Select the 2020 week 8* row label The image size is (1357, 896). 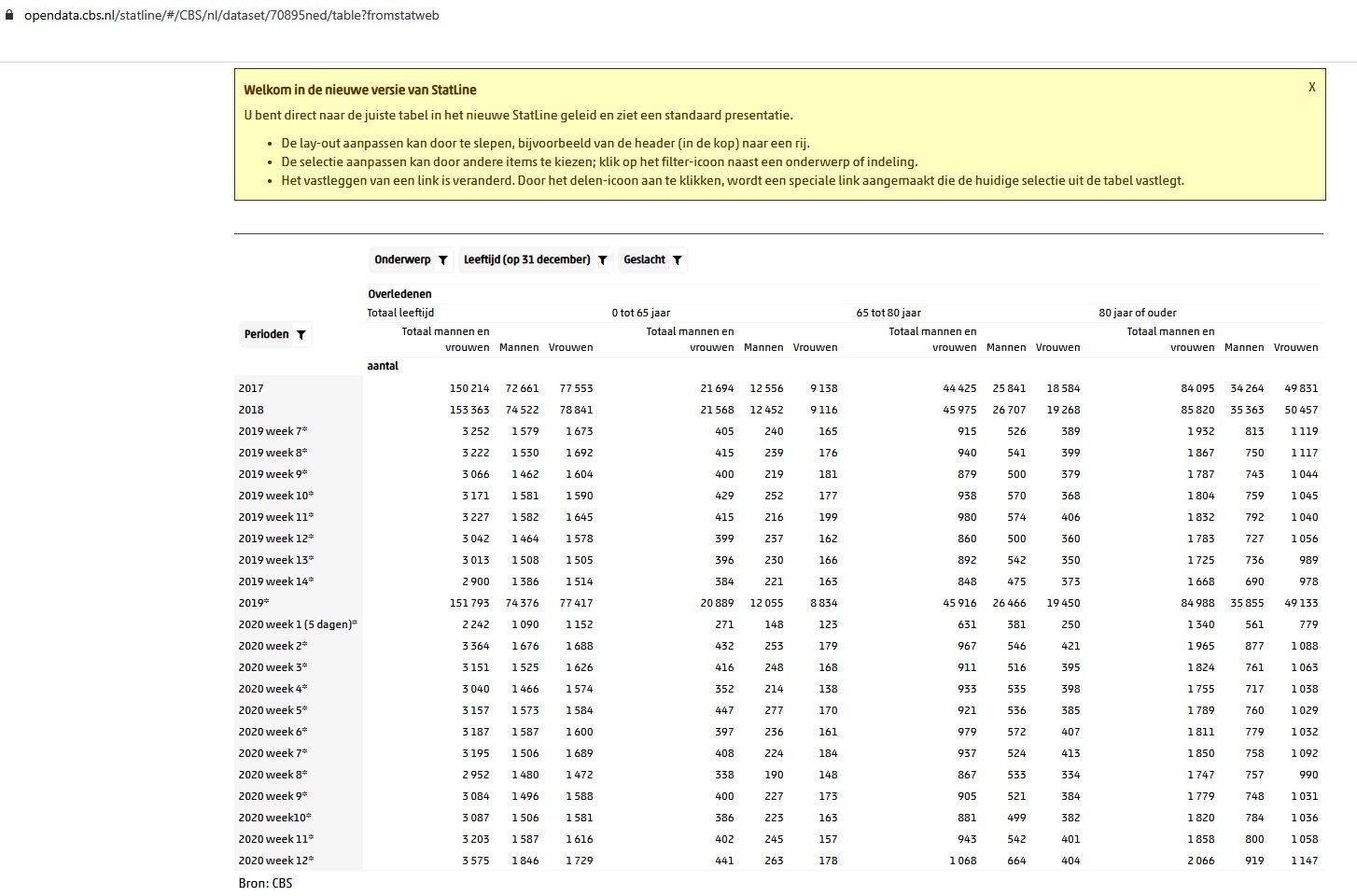pyautogui.click(x=273, y=775)
